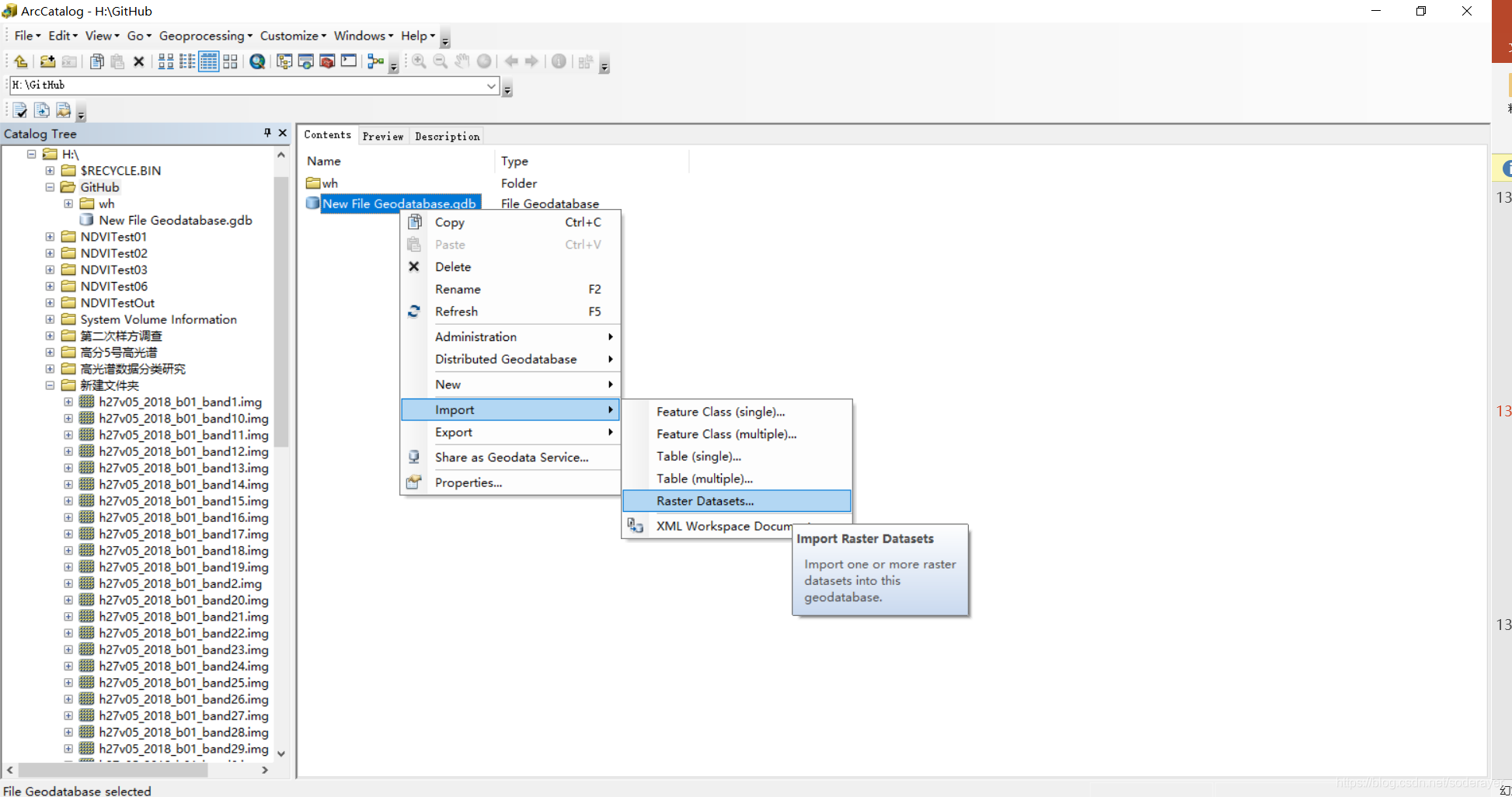This screenshot has height=797, width=1512.
Task: Switch to Large Icons view
Action: click(165, 61)
